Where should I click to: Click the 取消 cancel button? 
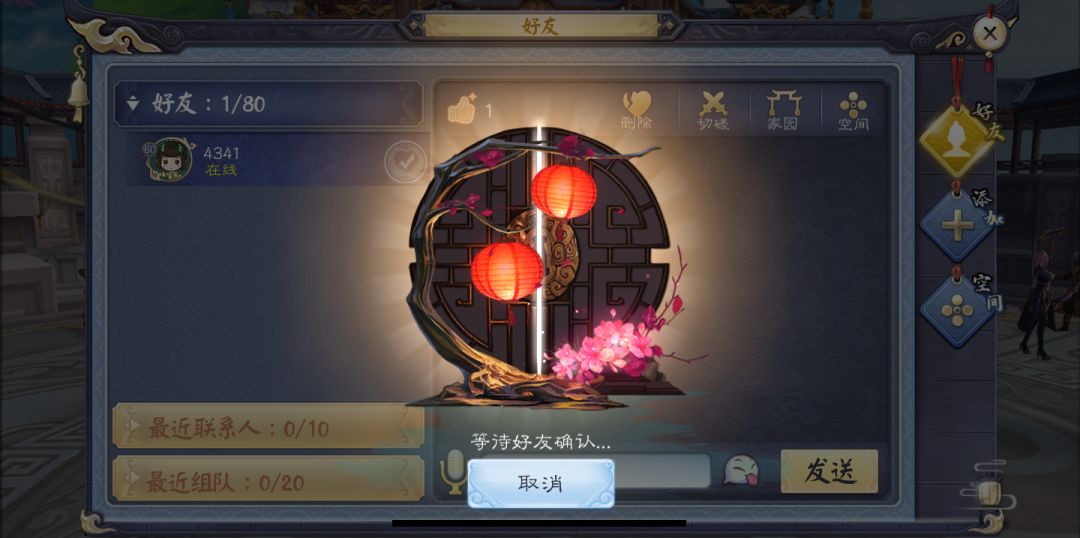pos(541,484)
